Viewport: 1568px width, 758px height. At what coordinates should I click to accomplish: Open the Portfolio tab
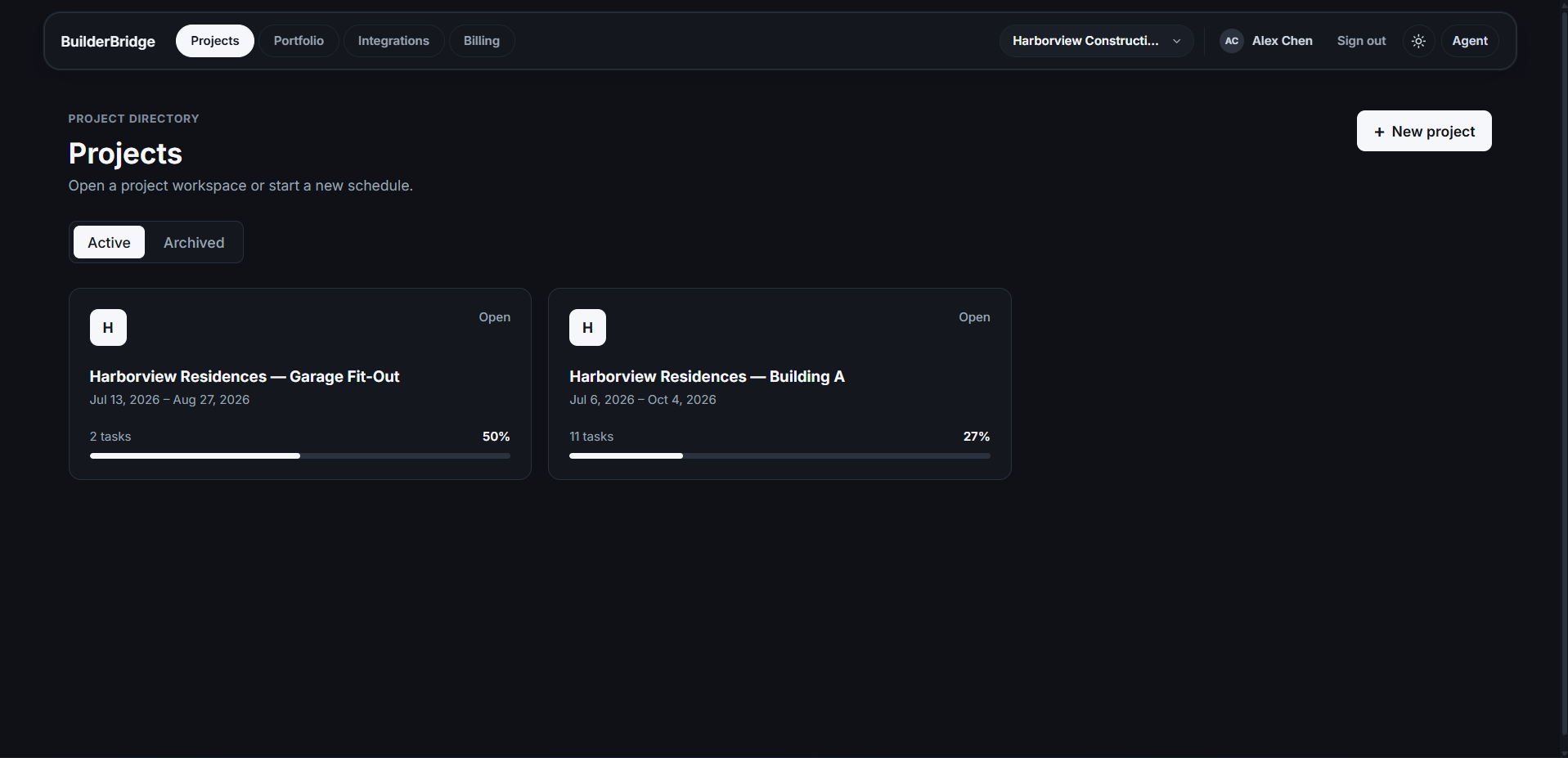[x=299, y=41]
